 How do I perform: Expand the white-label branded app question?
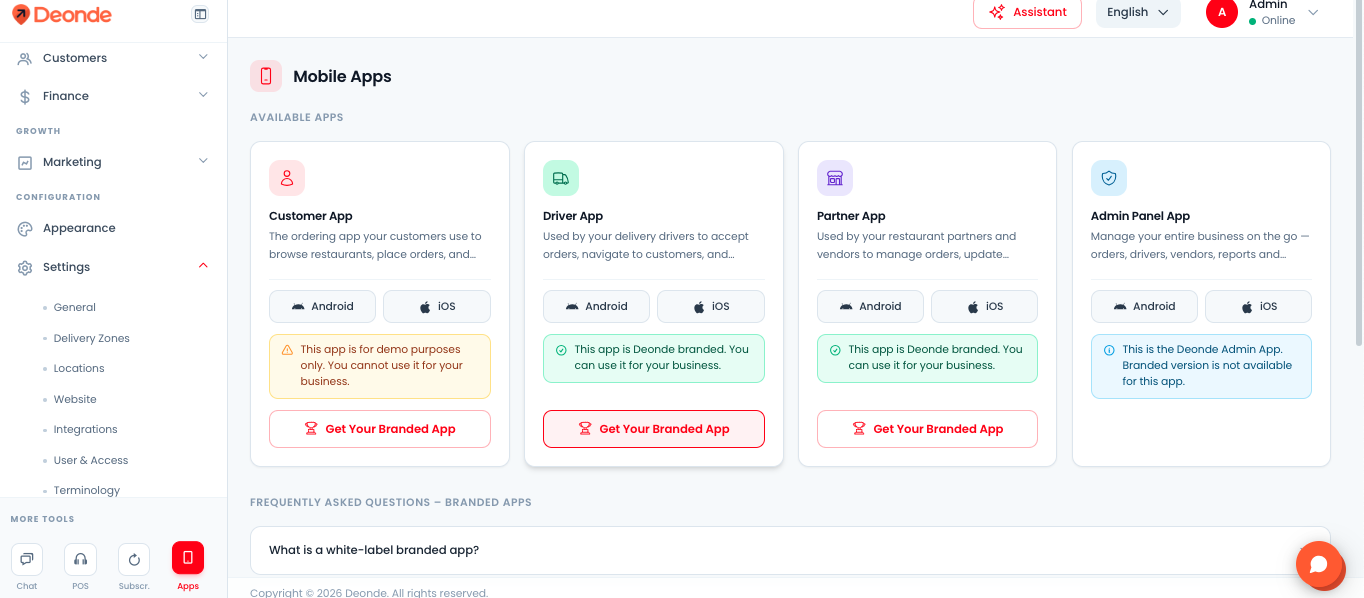click(x=790, y=550)
